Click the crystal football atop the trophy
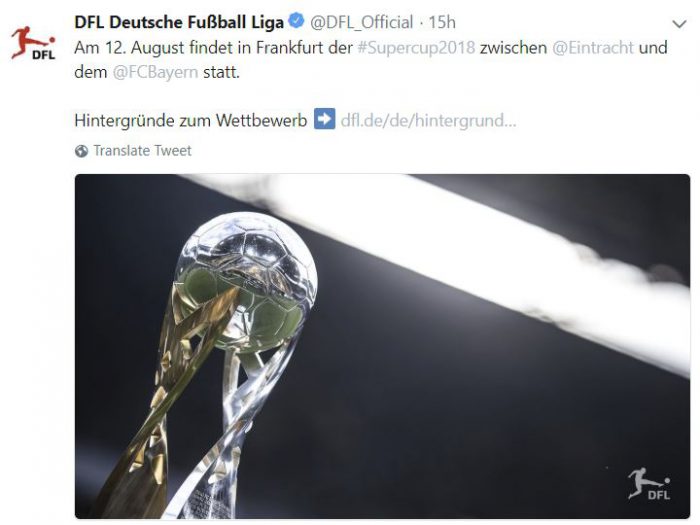Image resolution: width=700 pixels, height=525 pixels. coord(246,281)
